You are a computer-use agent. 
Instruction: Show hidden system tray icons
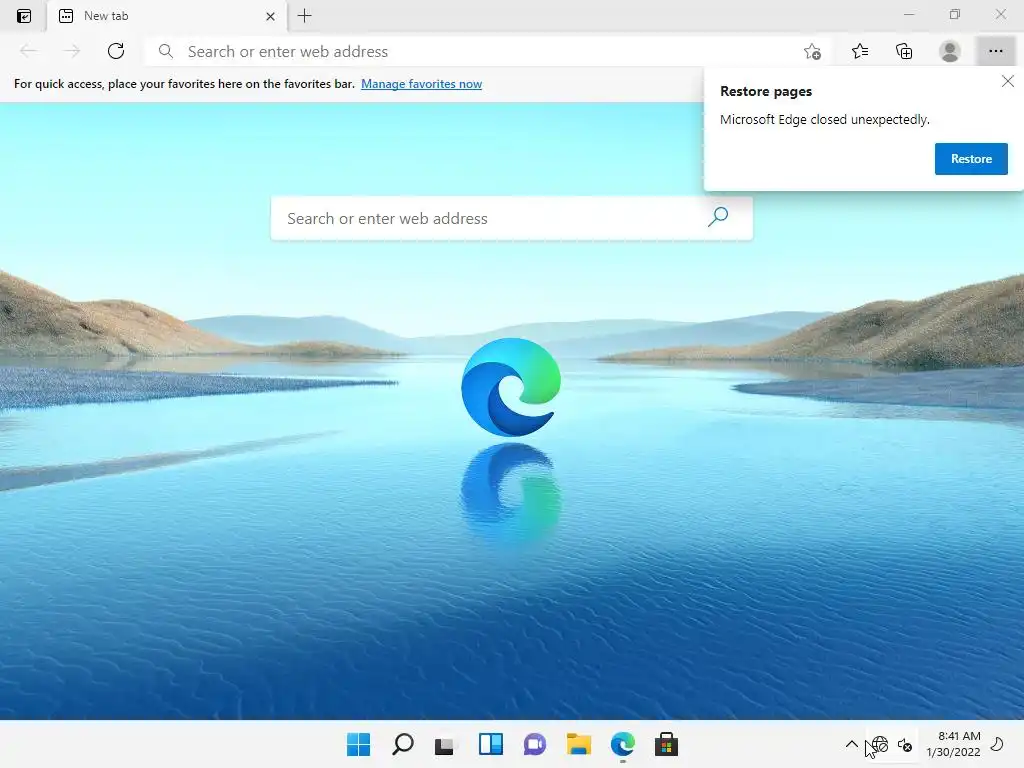[x=852, y=744]
